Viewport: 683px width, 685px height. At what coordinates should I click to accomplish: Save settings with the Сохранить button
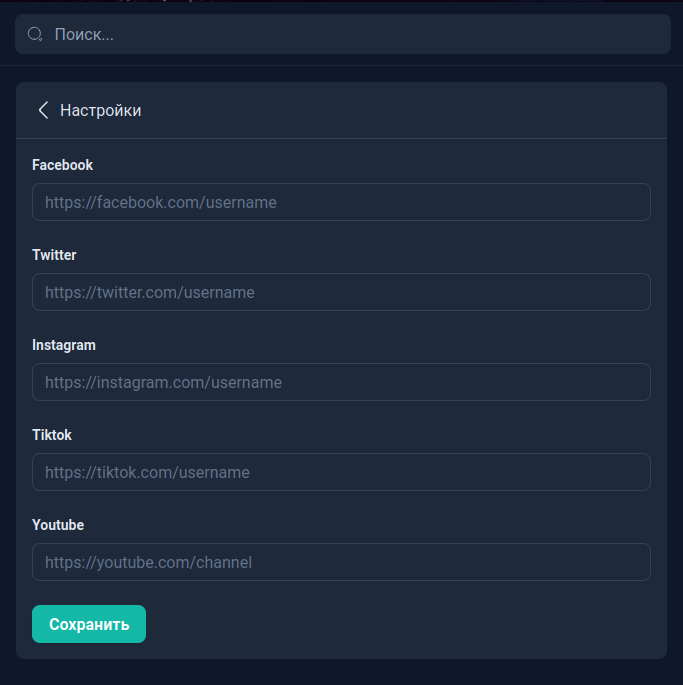(x=89, y=624)
